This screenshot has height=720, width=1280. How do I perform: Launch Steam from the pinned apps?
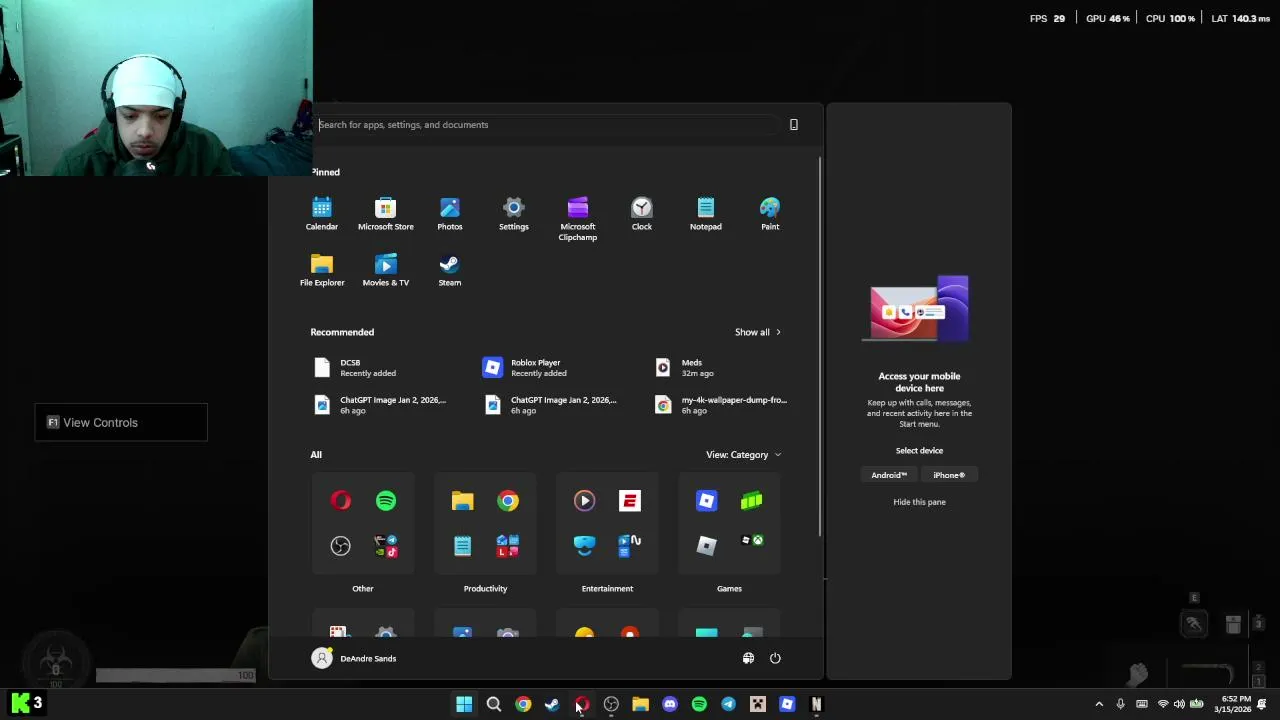click(449, 269)
